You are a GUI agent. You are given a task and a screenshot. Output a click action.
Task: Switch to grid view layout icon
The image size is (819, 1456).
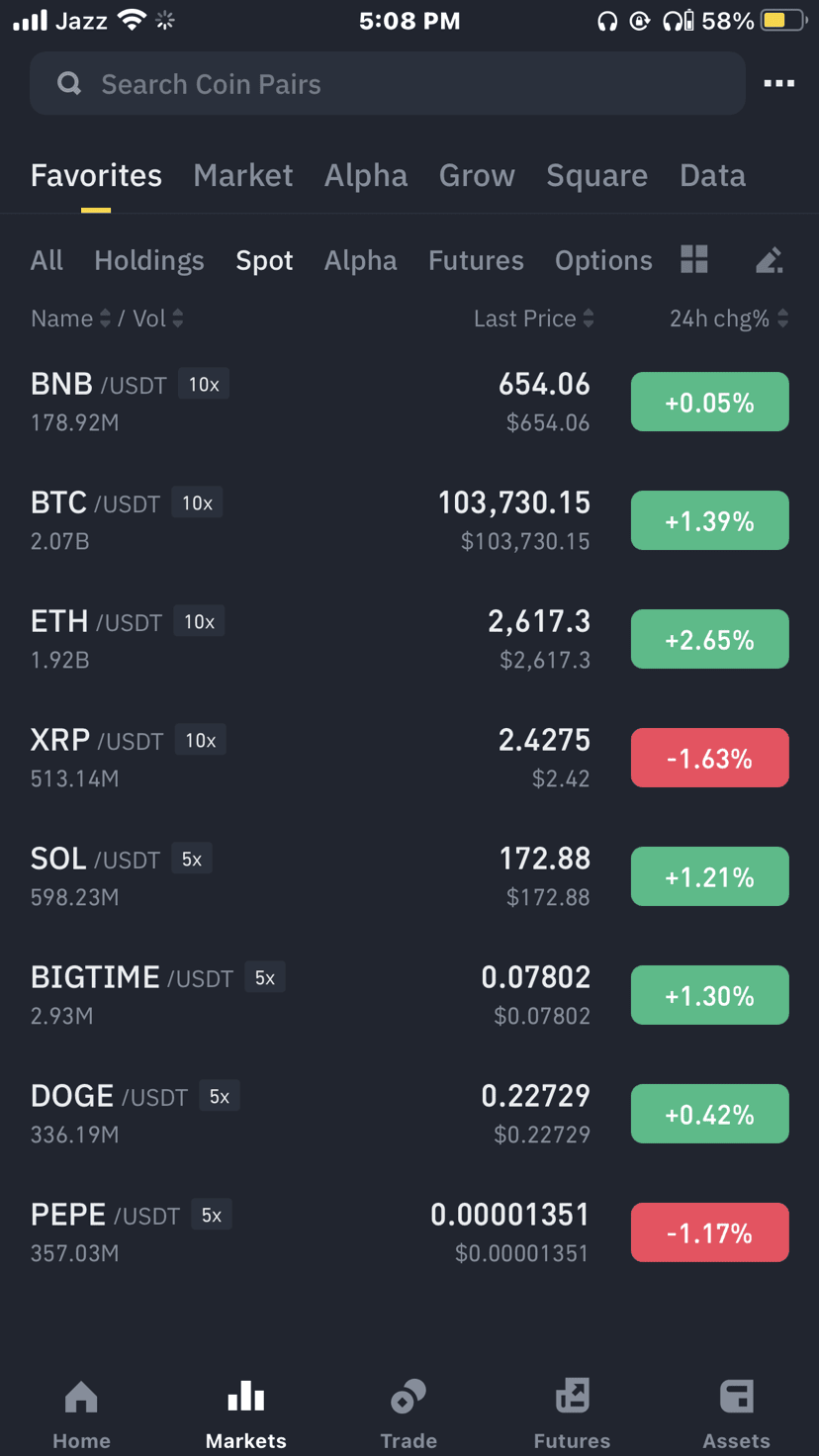[694, 259]
